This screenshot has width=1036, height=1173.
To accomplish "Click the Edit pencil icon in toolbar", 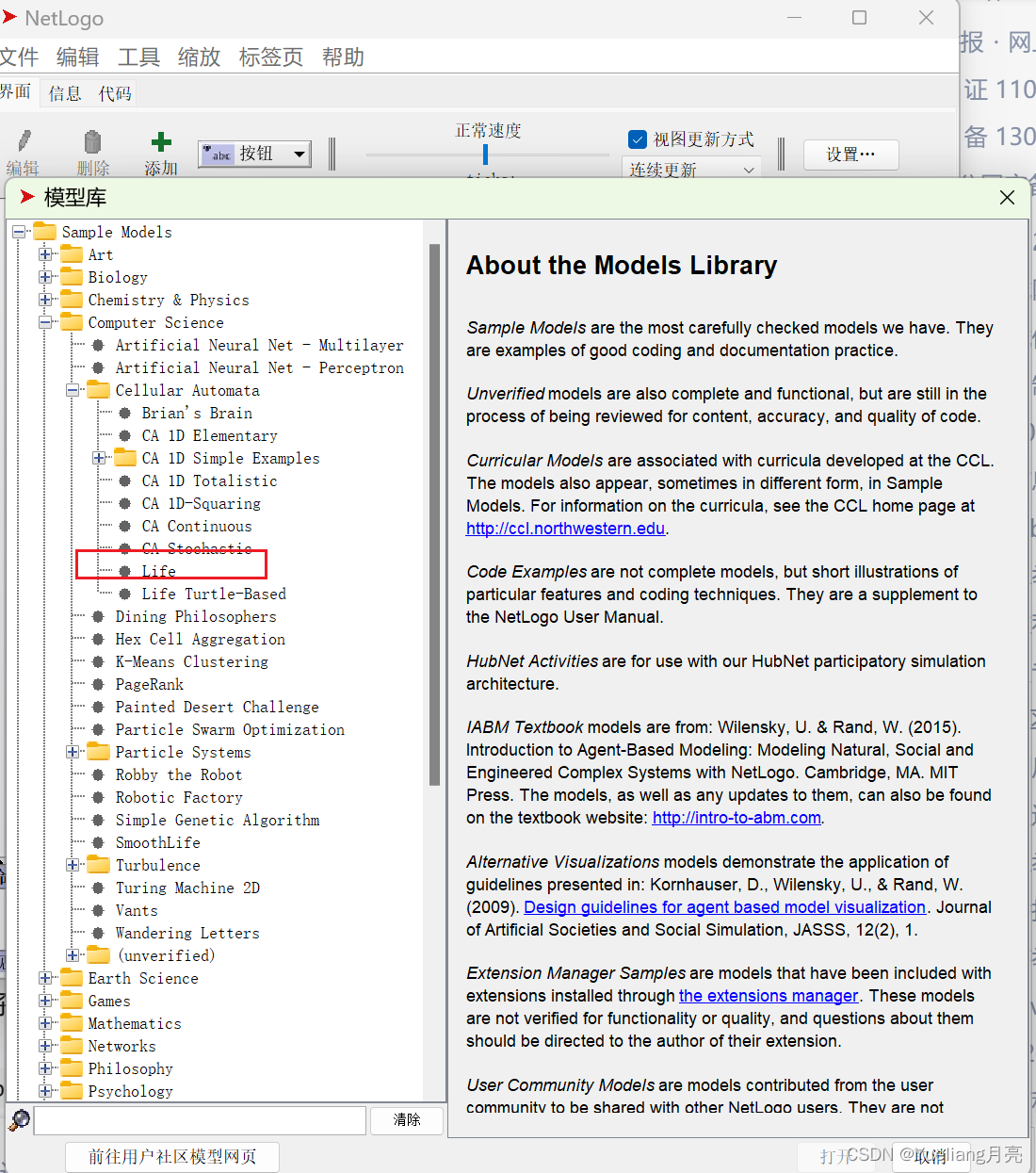I will (24, 141).
